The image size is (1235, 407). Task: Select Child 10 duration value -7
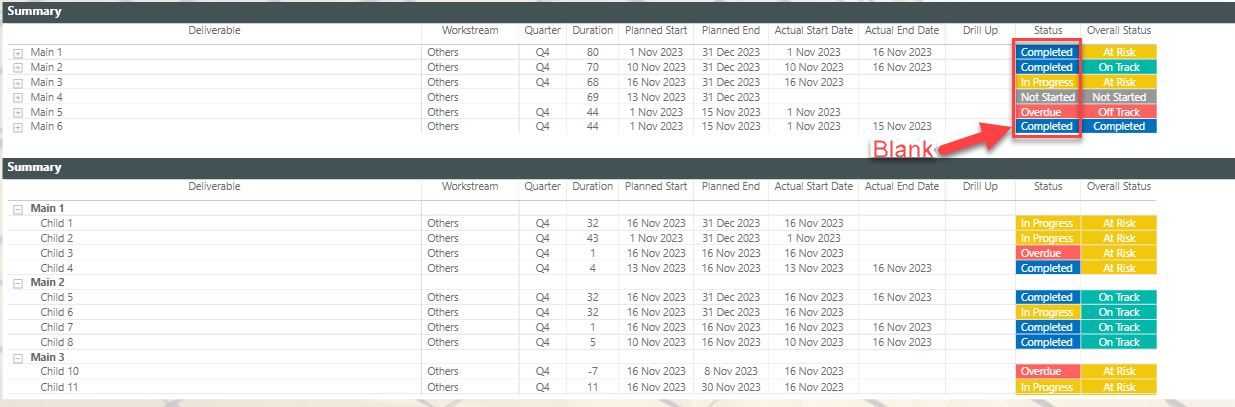tap(593, 372)
